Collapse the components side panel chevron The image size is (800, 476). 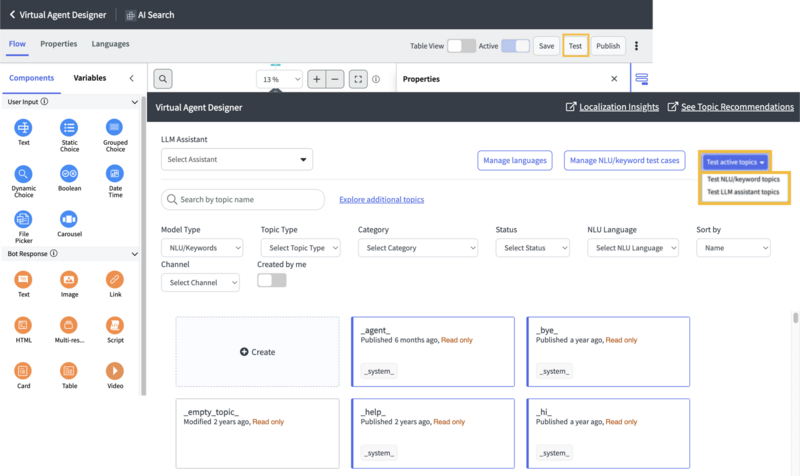[132, 78]
